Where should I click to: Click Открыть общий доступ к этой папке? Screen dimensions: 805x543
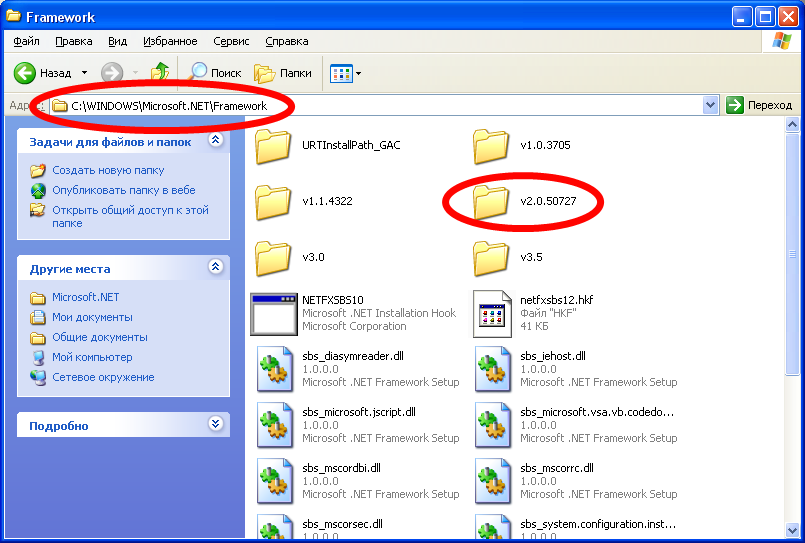(130, 217)
